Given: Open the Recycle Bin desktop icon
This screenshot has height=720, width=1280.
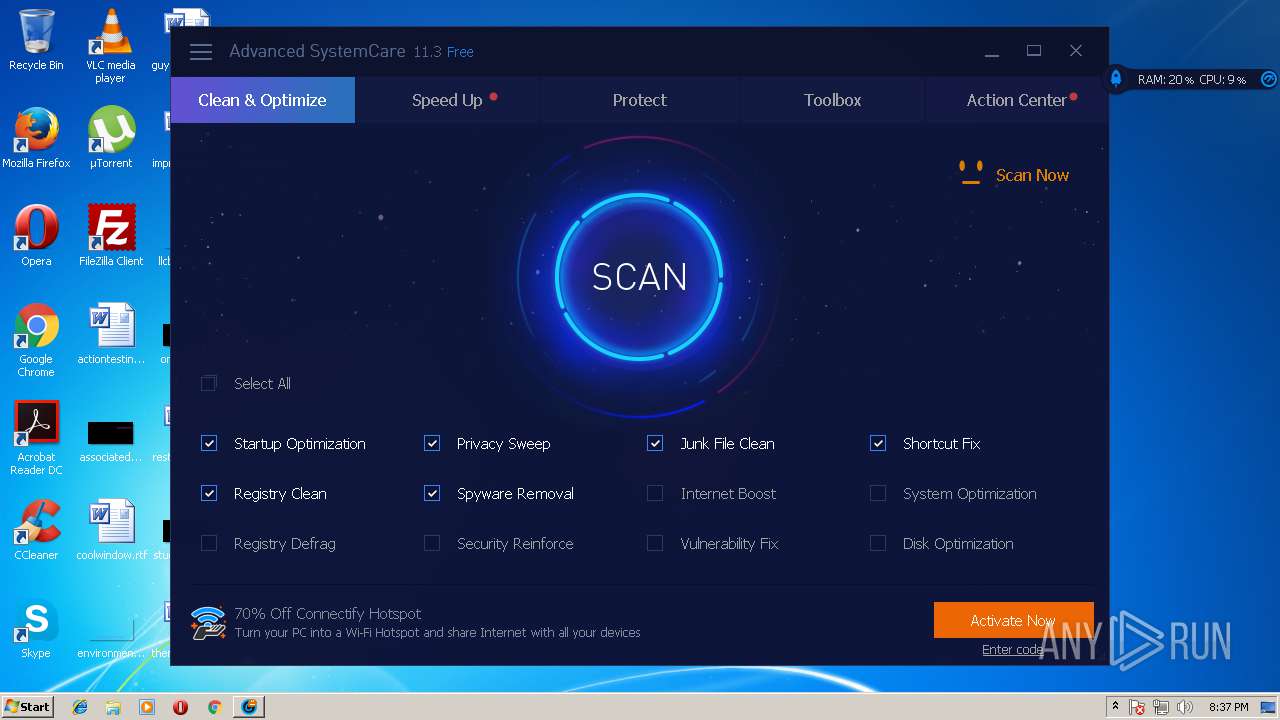Looking at the screenshot, I should pos(36,40).
